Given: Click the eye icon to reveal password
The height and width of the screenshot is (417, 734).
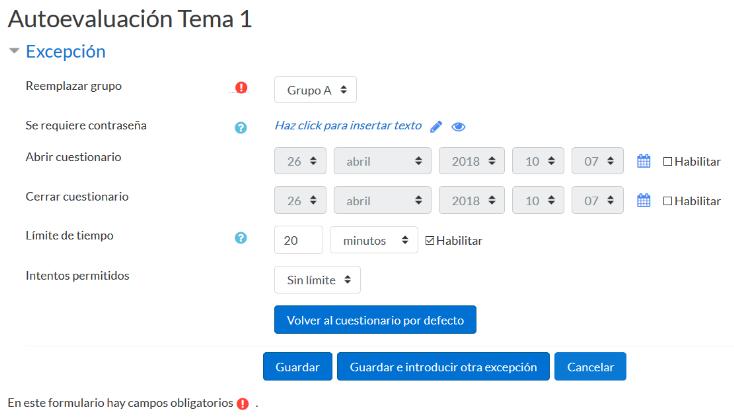Looking at the screenshot, I should pos(458,126).
